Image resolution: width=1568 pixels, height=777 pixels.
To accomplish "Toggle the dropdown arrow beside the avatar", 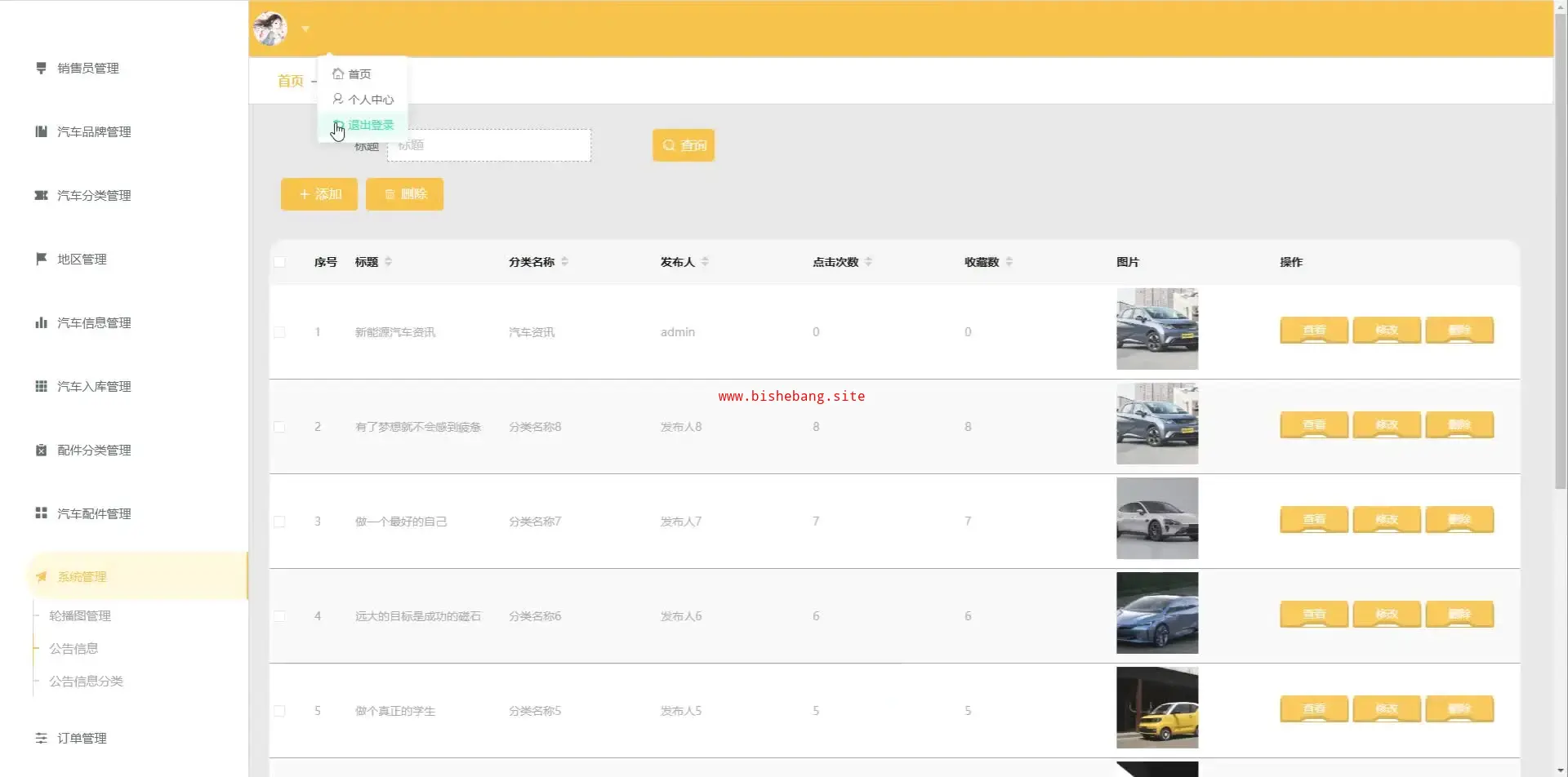I will click(305, 29).
